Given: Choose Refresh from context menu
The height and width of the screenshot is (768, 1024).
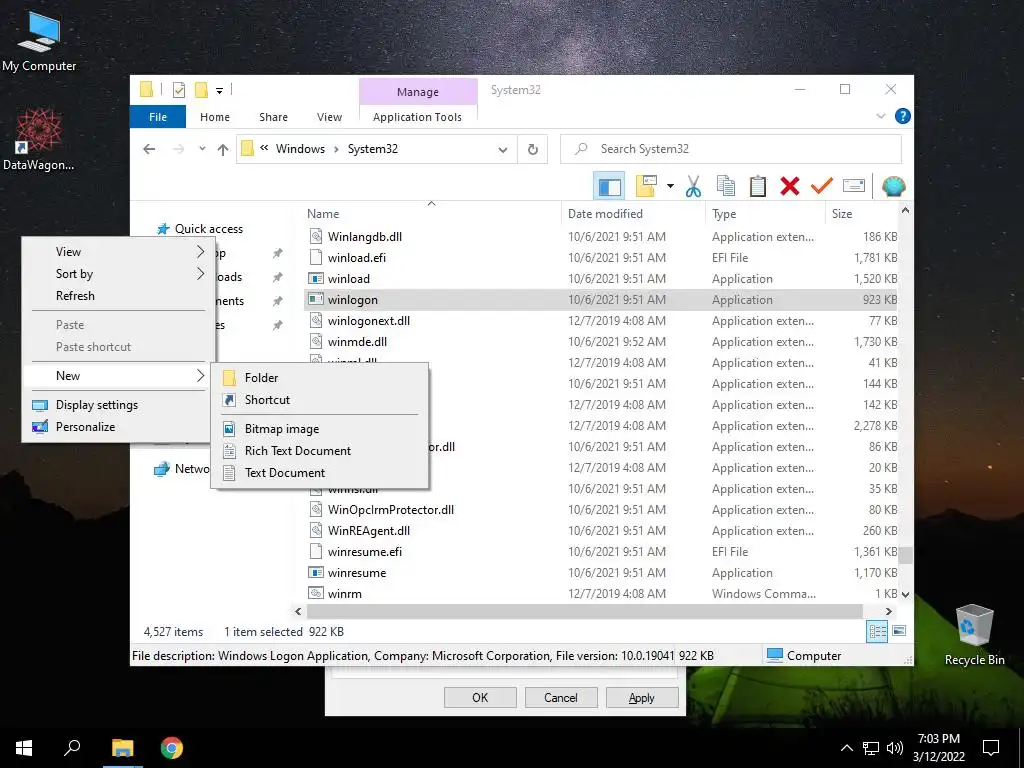Looking at the screenshot, I should 119,296.
